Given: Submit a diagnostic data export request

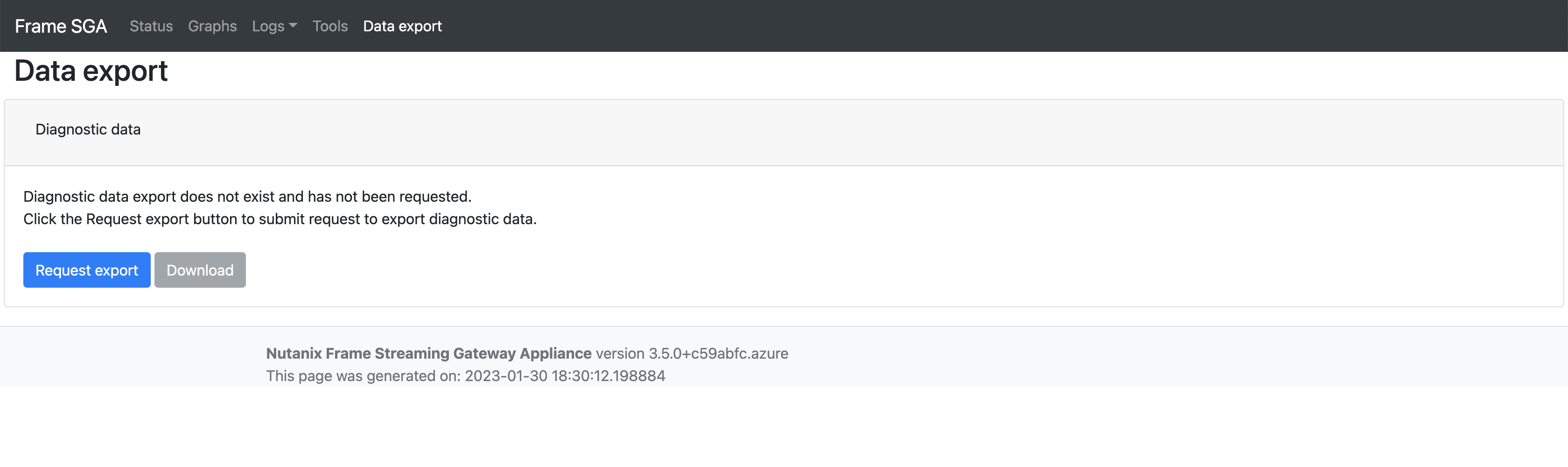Looking at the screenshot, I should click(x=86, y=270).
